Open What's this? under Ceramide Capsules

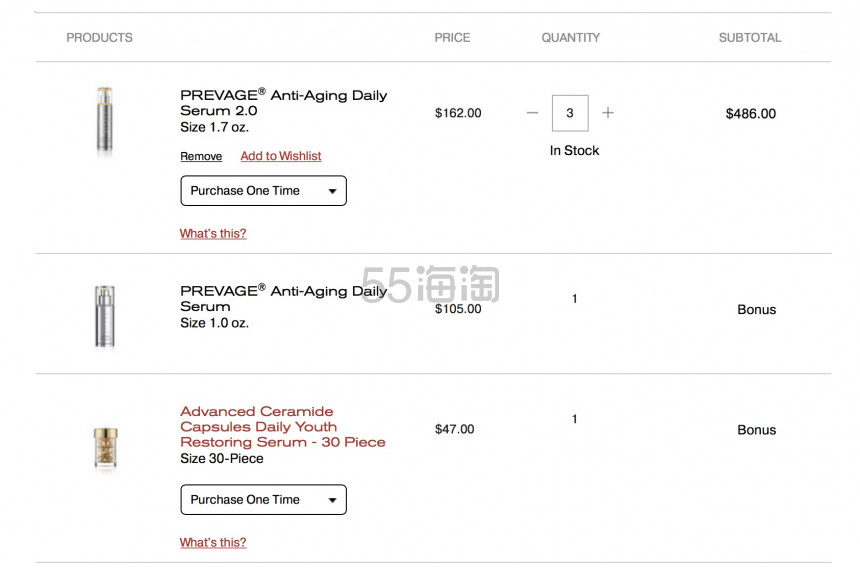click(213, 542)
